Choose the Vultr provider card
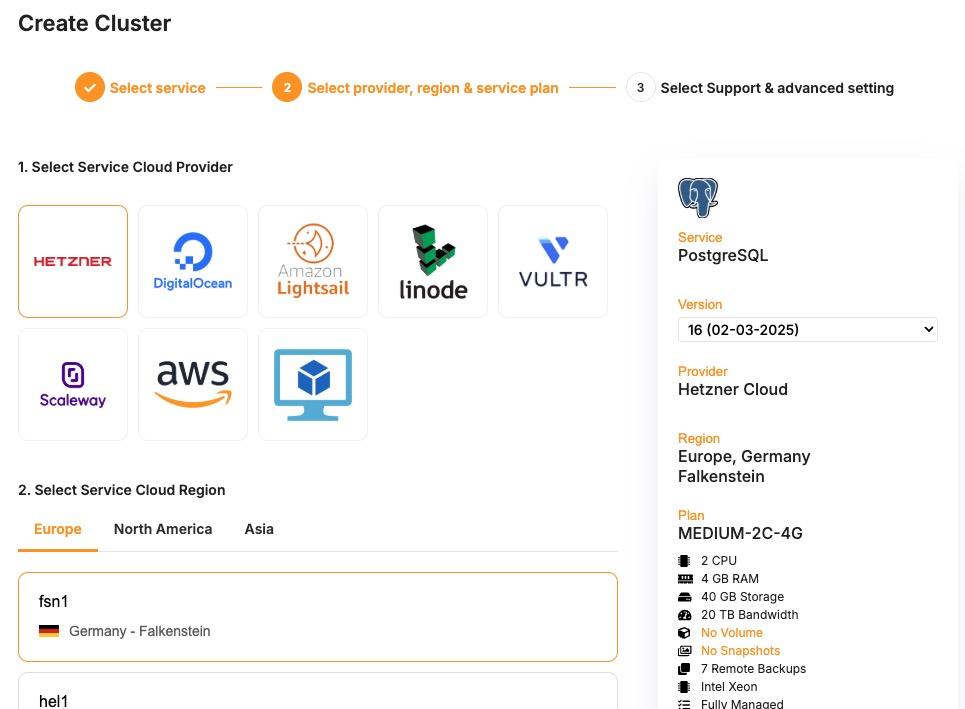Image resolution: width=965 pixels, height=709 pixels. (x=553, y=261)
